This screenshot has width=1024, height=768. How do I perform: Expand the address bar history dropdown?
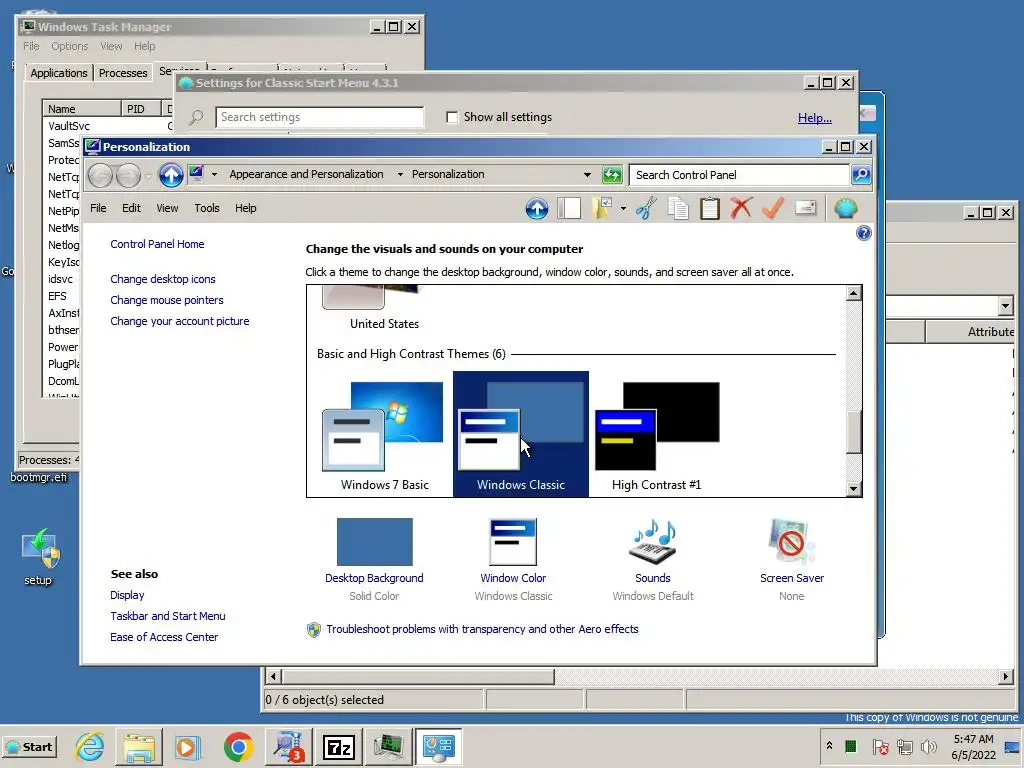click(x=587, y=175)
